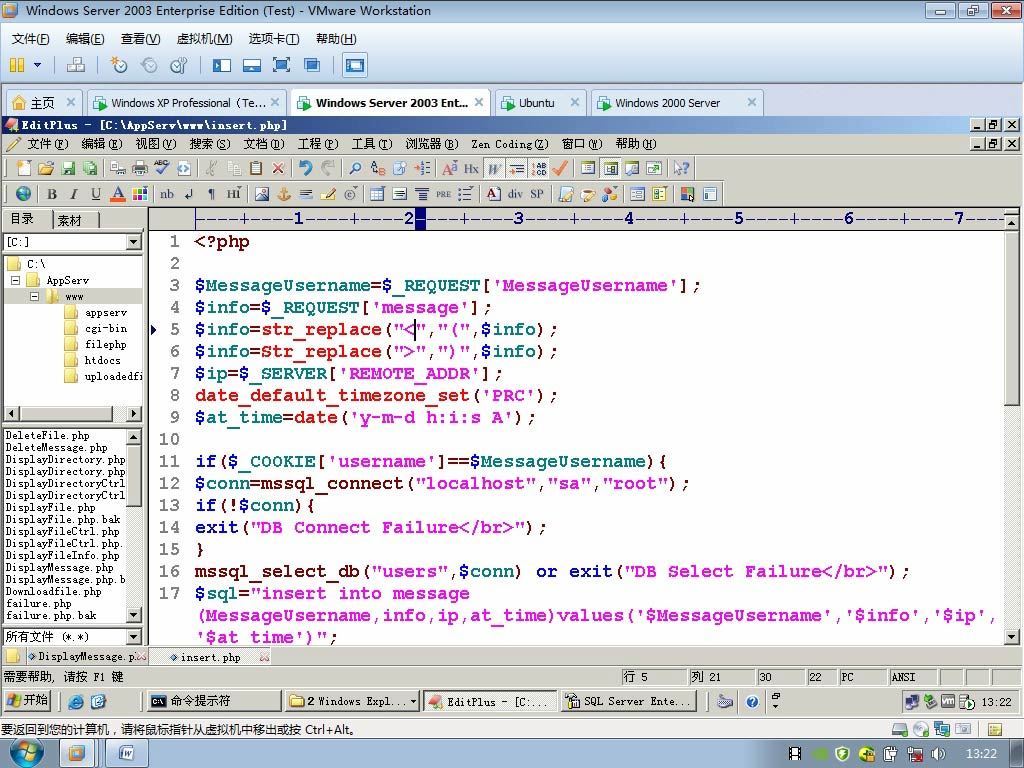Select failure.php in the file list
This screenshot has height=768, width=1024.
[x=39, y=603]
